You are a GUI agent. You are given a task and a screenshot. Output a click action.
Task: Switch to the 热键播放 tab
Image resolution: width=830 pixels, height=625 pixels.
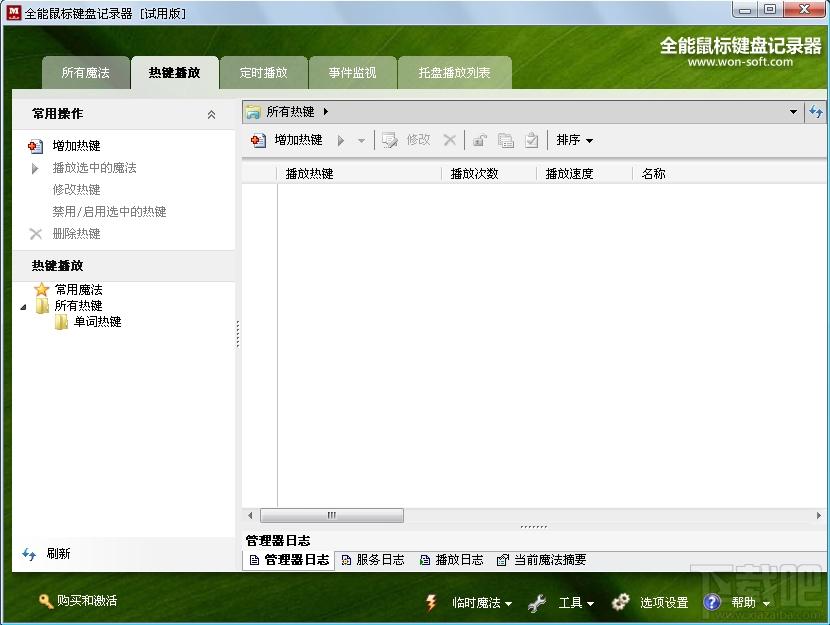[175, 73]
